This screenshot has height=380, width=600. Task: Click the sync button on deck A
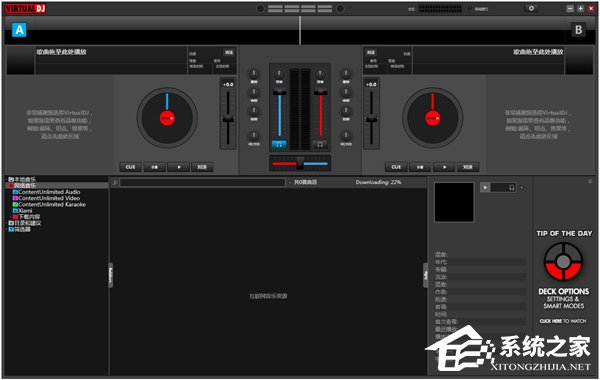pos(202,167)
